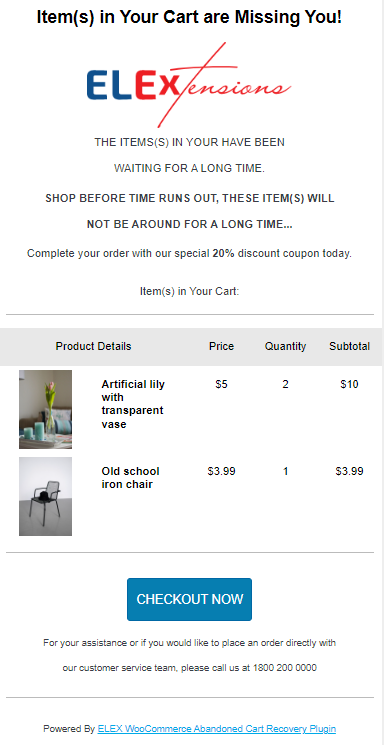The width and height of the screenshot is (384, 745).
Task: Click the Product Details column header
Action: point(94,346)
